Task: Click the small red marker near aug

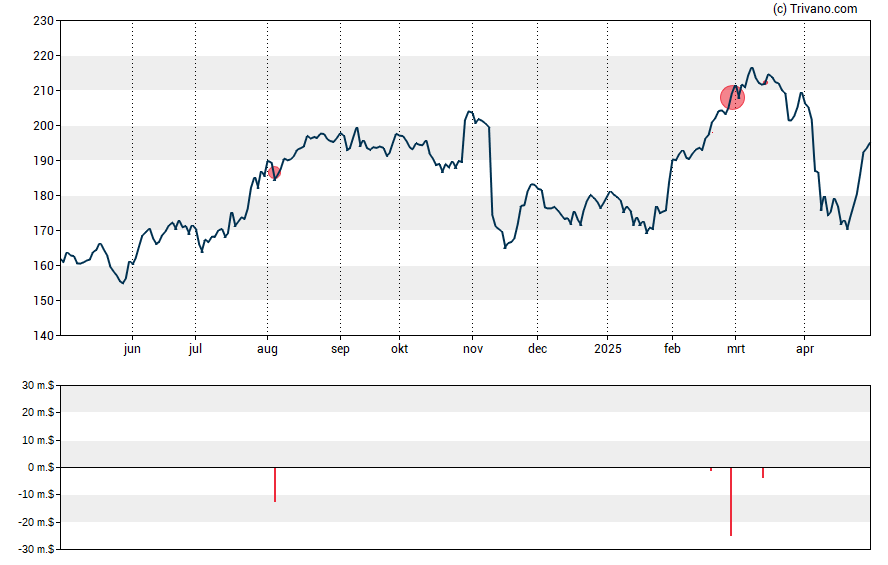Action: point(275,173)
